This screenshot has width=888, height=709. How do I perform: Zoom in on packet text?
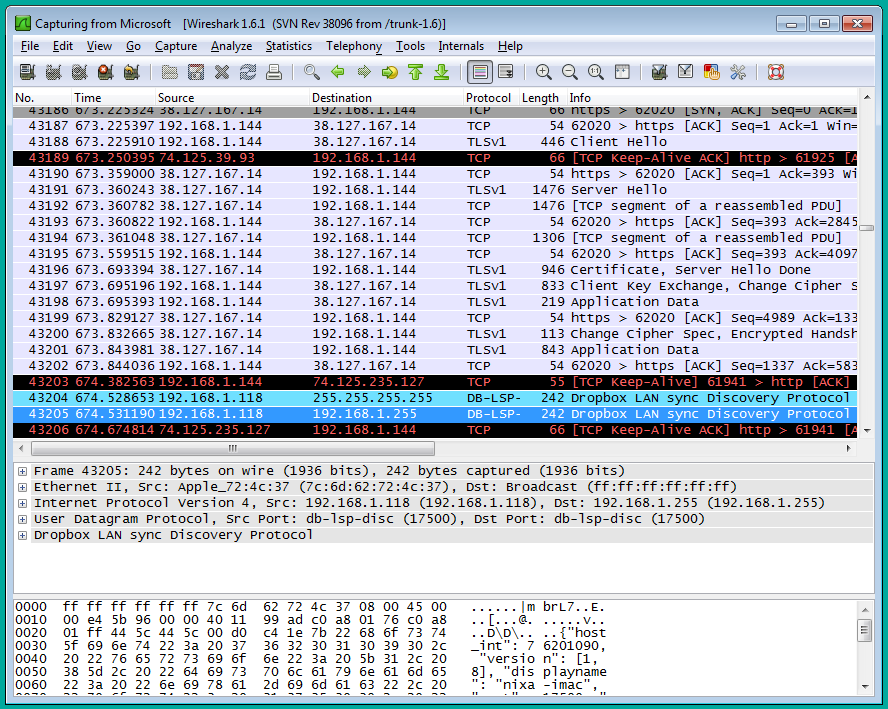click(x=544, y=72)
